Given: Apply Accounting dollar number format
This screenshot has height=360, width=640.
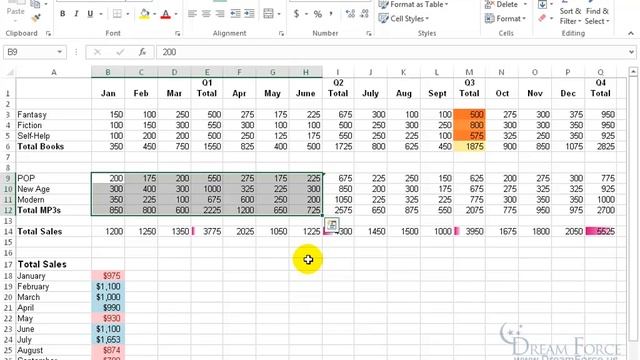Looking at the screenshot, I should (x=296, y=14).
